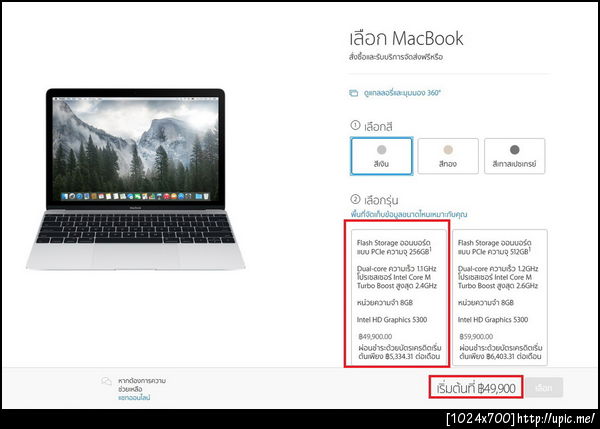600x429 pixels.
Task: Click the เริ่มต้นที่ ฿49,900 starting price
Action: click(x=476, y=388)
